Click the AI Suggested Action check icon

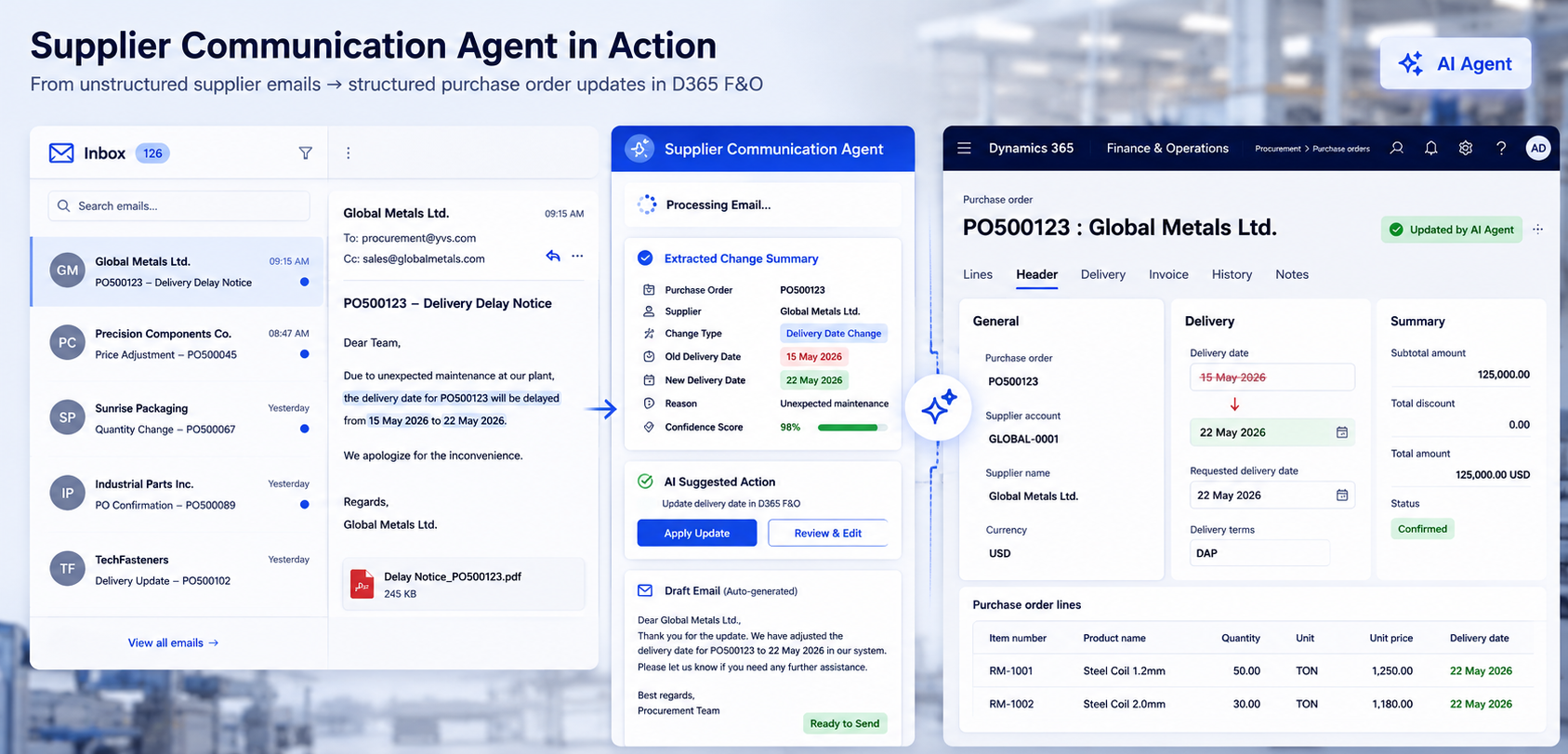tap(645, 482)
